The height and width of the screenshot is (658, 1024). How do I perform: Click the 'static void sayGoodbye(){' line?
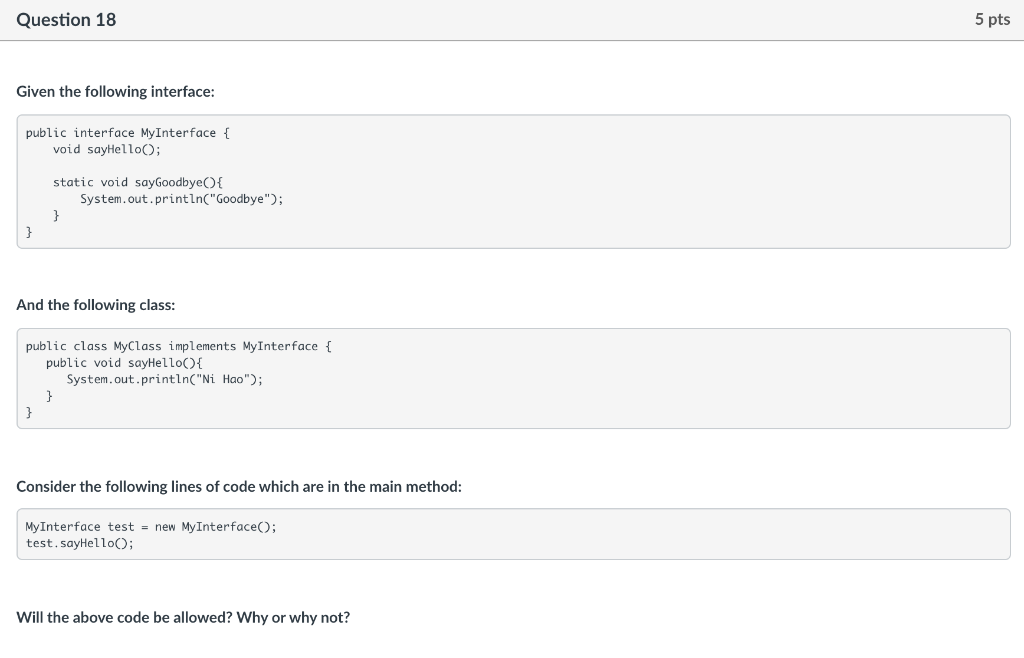pos(138,182)
